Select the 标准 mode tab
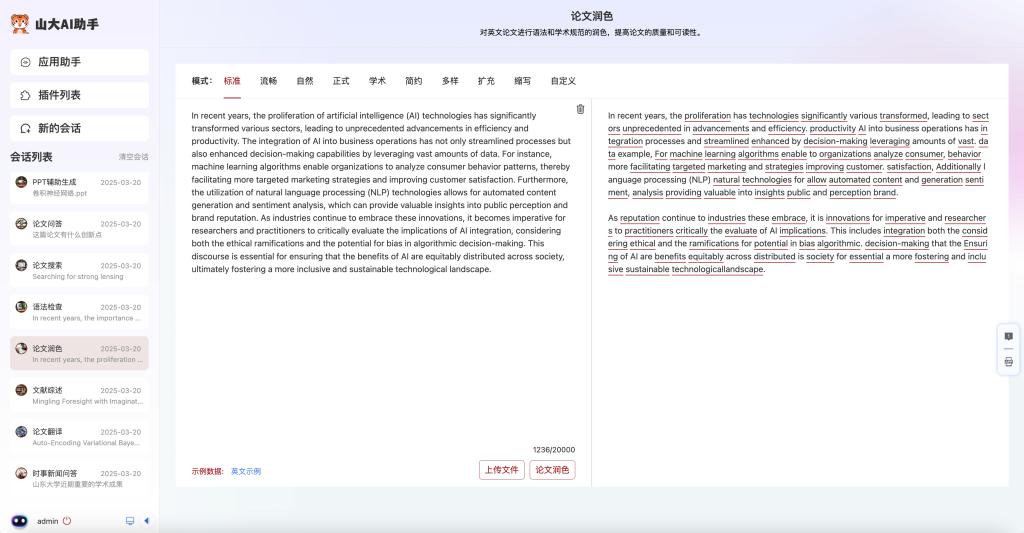The height and width of the screenshot is (533, 1024). 232,81
